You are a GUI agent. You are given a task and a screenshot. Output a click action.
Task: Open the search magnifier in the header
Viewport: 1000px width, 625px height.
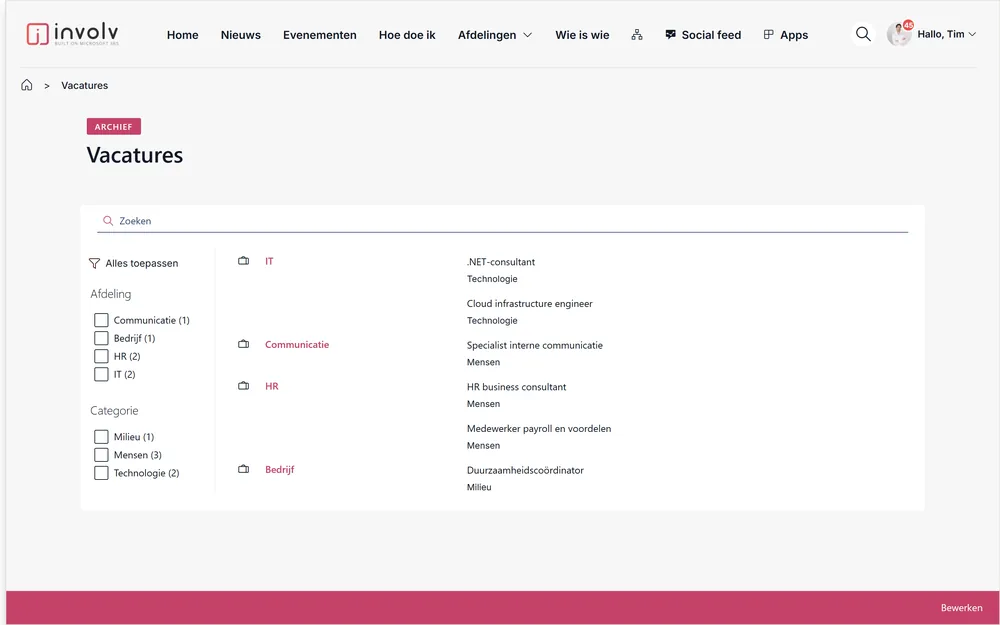pos(863,34)
